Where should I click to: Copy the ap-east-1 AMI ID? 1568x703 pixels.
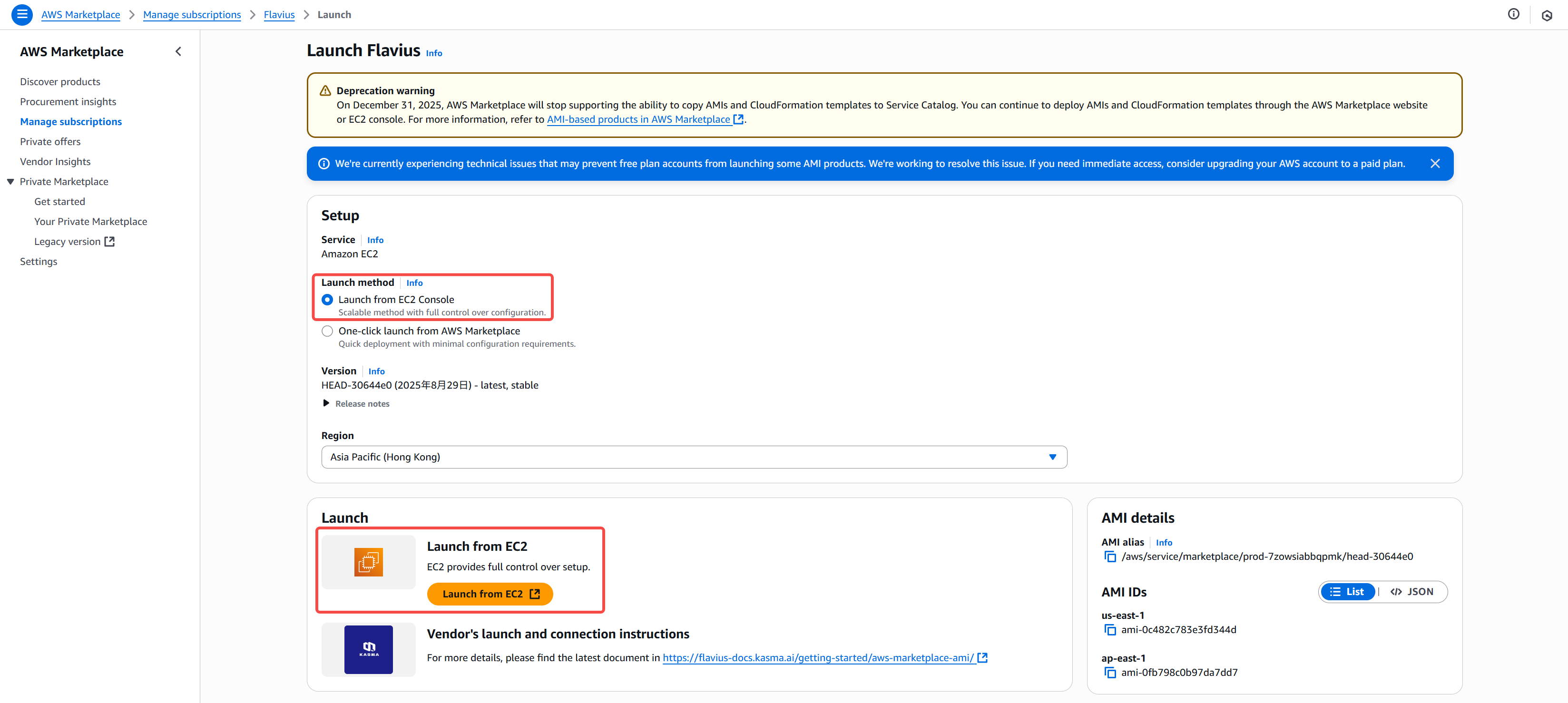1110,673
